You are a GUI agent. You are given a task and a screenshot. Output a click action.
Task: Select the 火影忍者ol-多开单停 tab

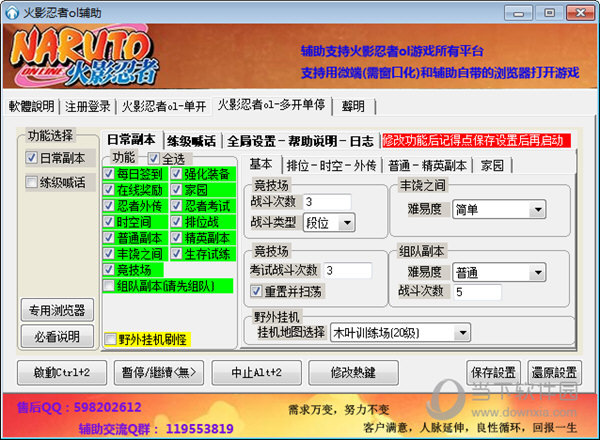click(271, 104)
